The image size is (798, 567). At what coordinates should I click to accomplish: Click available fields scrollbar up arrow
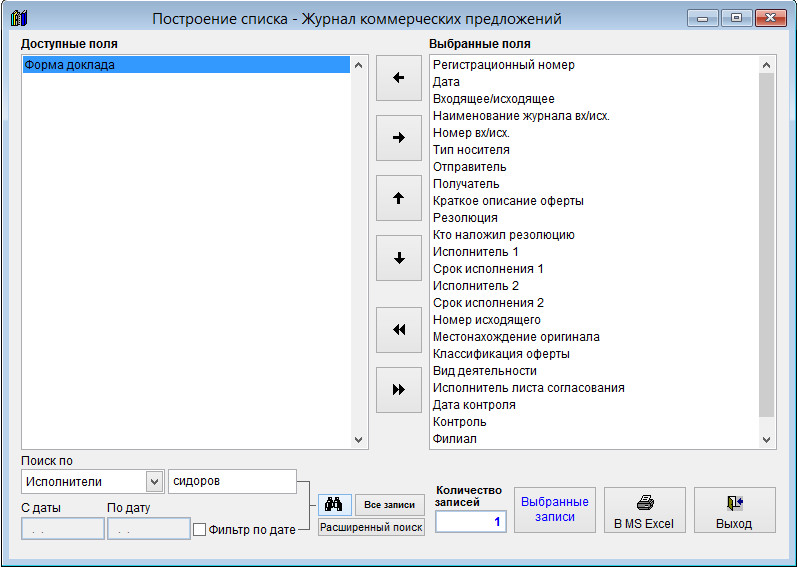pyautogui.click(x=358, y=65)
